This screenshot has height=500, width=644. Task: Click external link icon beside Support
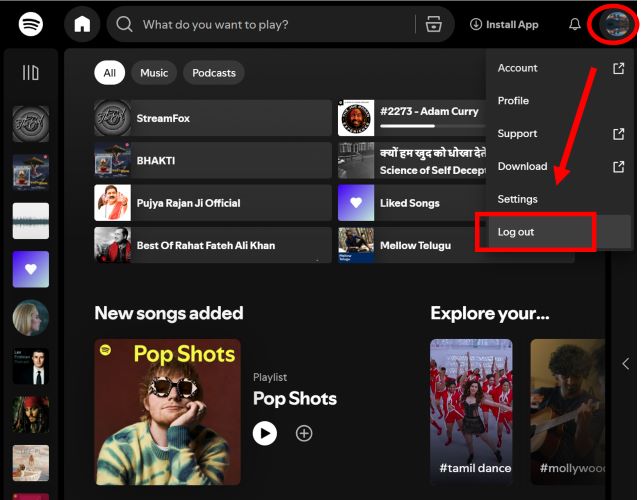coord(619,134)
